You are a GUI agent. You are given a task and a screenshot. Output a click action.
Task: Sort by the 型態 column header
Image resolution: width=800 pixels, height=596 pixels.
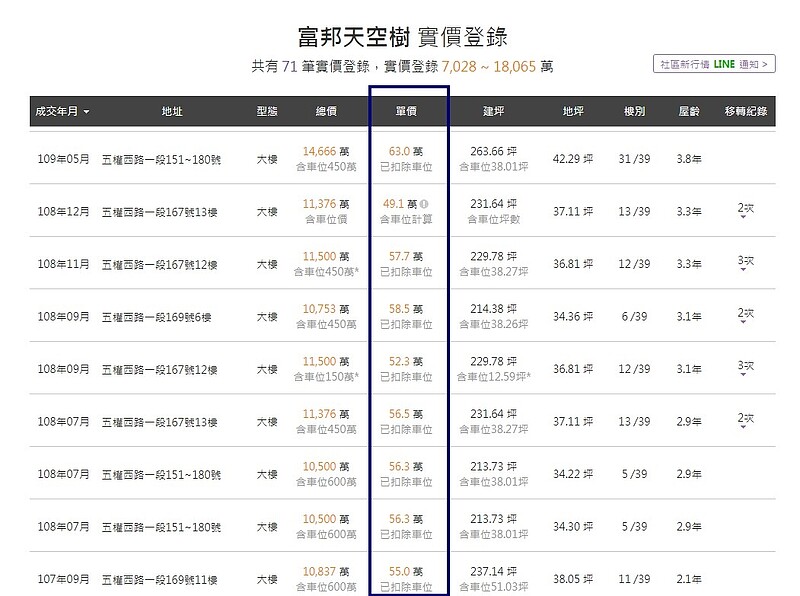(267, 111)
